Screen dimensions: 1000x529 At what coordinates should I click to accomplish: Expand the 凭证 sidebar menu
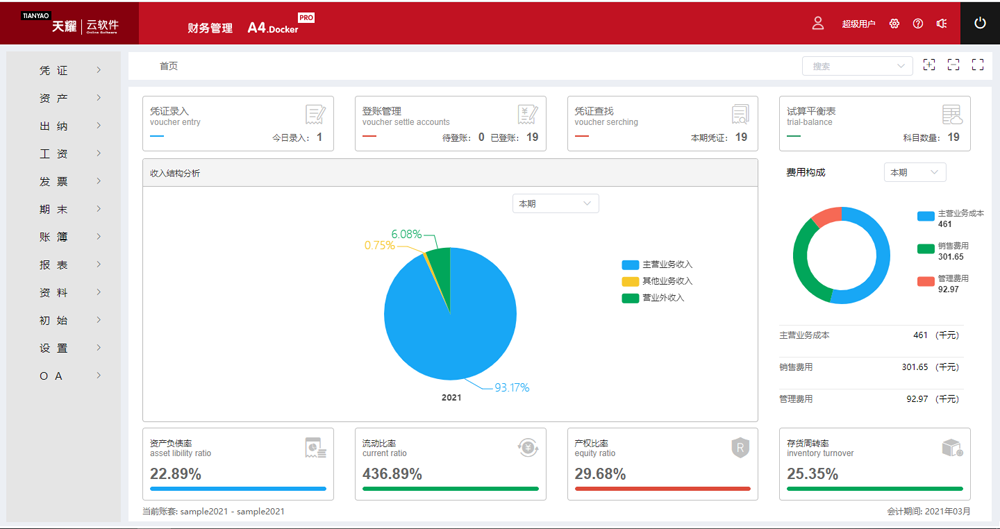(x=70, y=71)
